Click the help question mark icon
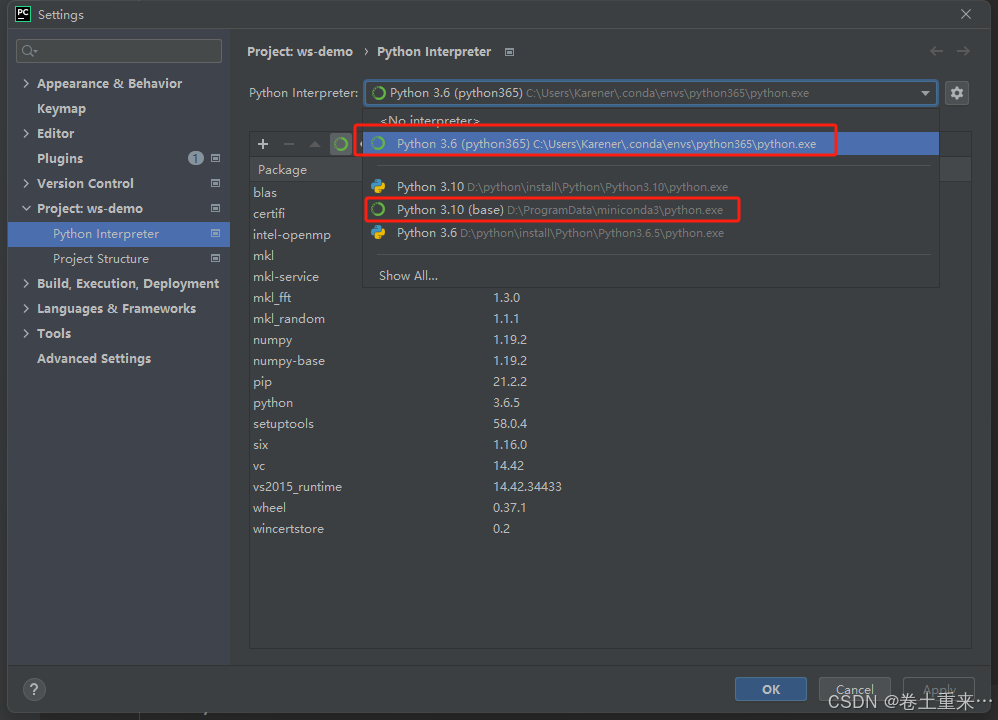 coord(34,689)
